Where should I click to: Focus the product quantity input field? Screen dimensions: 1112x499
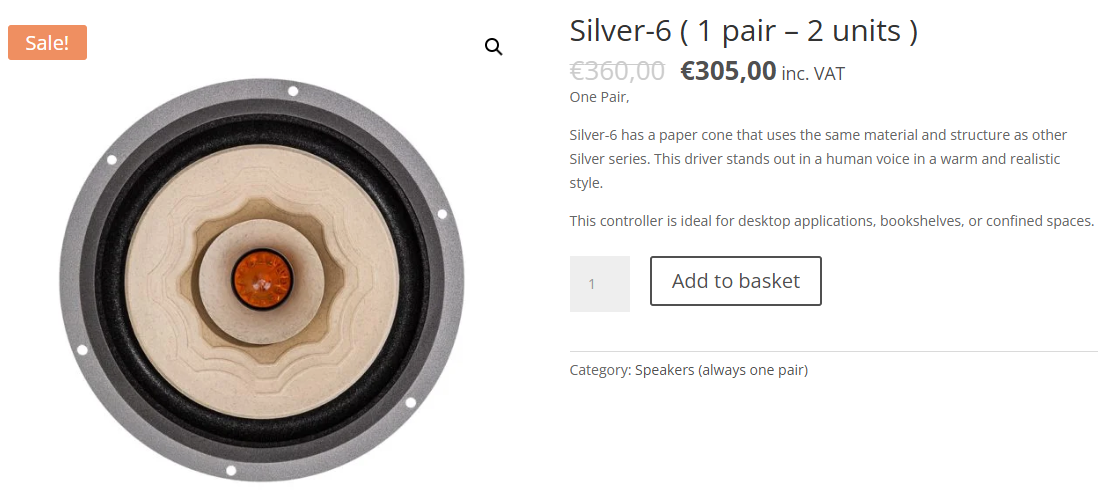[x=599, y=284]
